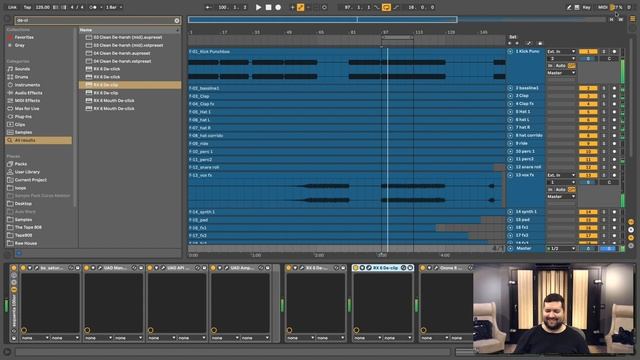Open the Sounds category
The height and width of the screenshot is (360, 640).
click(x=22, y=69)
